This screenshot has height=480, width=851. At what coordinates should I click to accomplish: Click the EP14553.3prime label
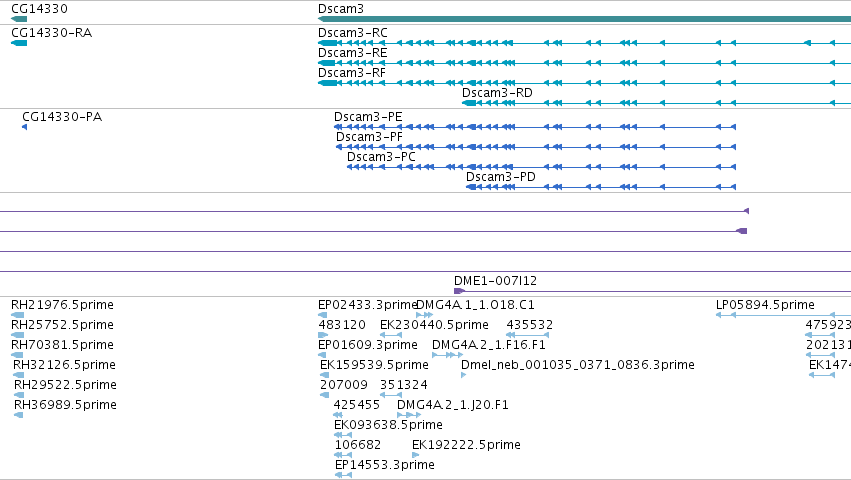point(385,465)
